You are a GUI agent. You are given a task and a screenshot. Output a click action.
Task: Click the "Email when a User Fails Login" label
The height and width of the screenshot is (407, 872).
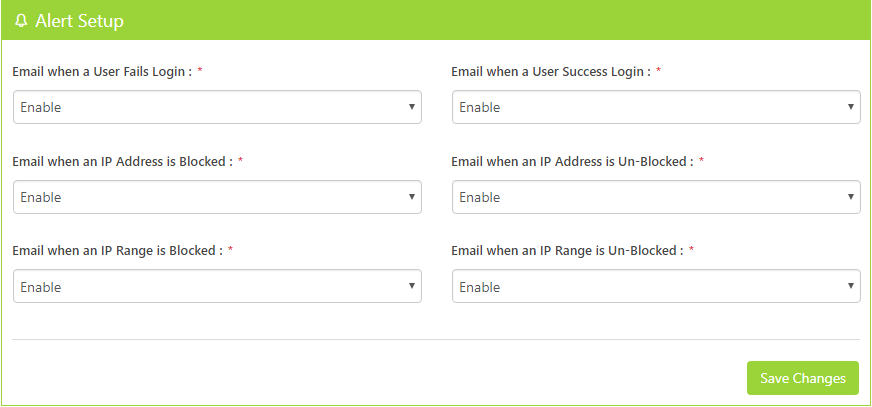pyautogui.click(x=102, y=72)
